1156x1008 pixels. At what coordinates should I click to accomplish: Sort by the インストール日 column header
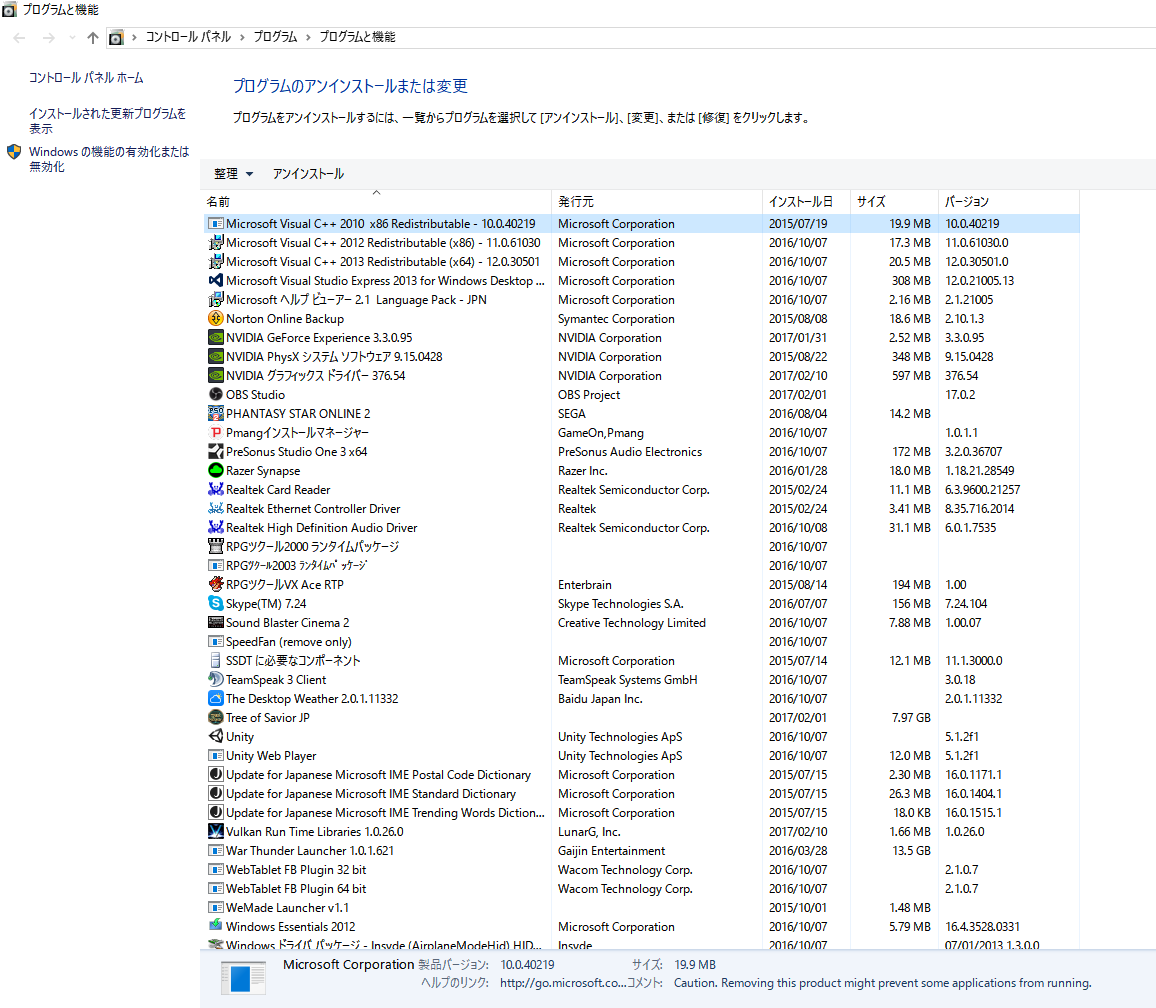coord(801,201)
